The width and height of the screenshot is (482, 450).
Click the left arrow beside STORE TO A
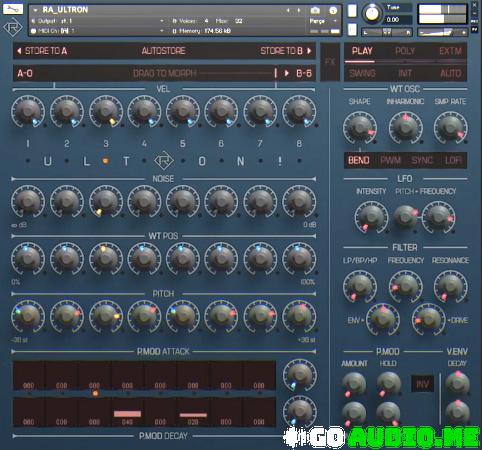(x=19, y=51)
